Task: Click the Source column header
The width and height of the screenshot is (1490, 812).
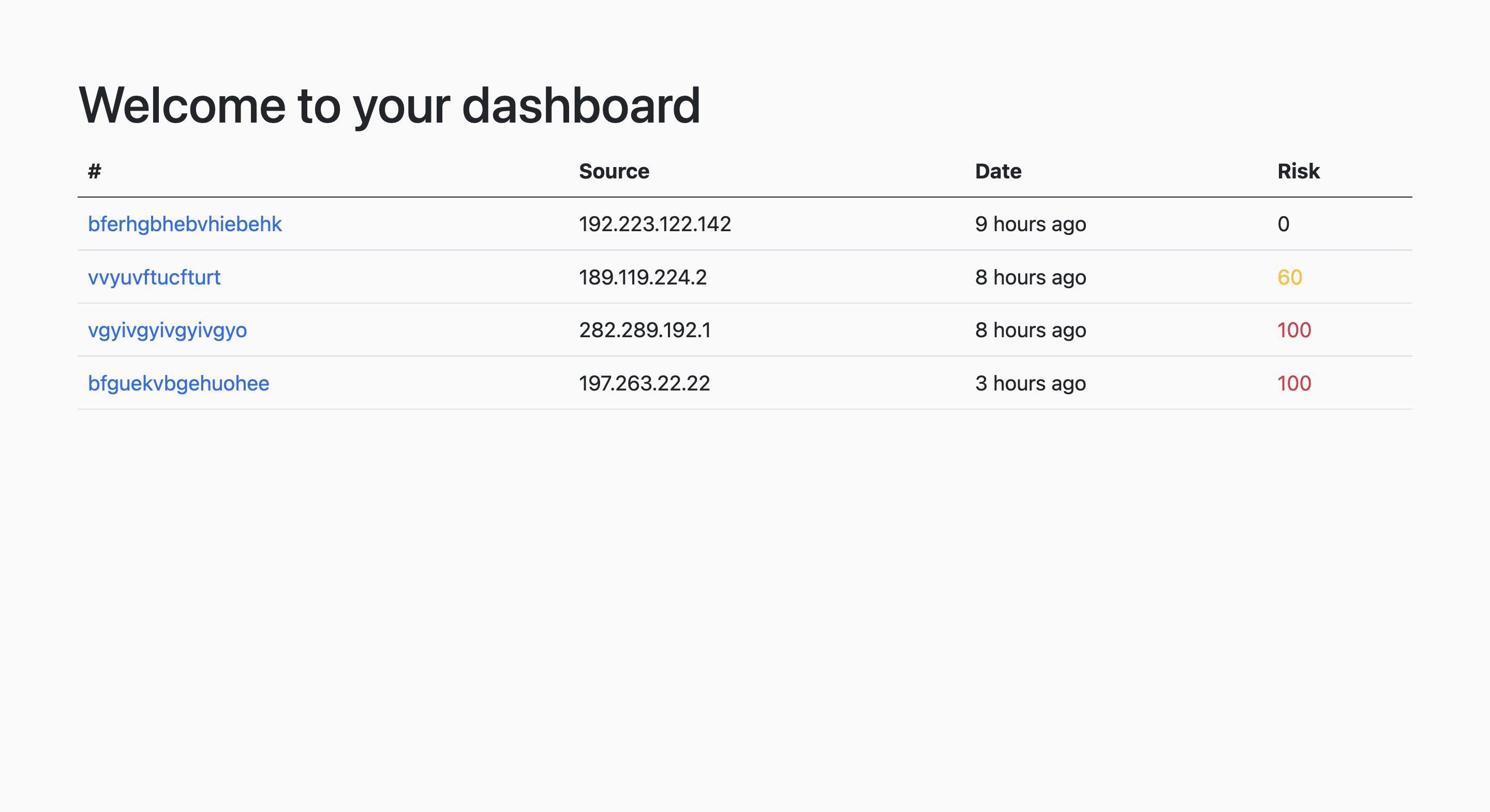Action: point(614,171)
